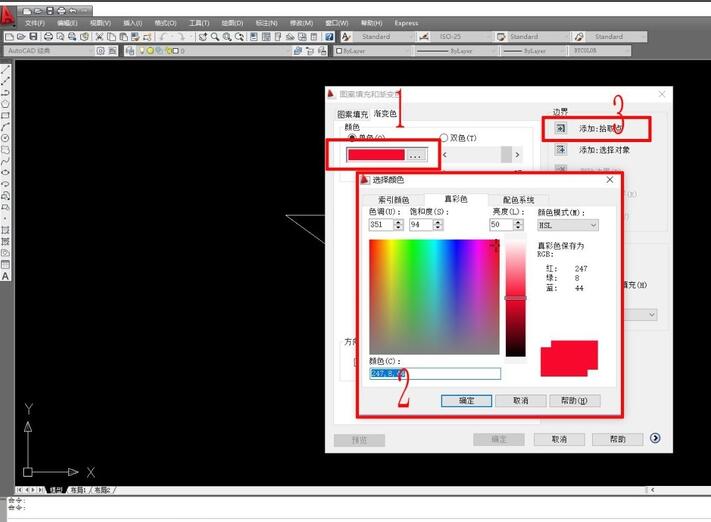The image size is (711, 522).
Task: Confirm color with 确定 in 选择颜色 dialog
Action: point(466,400)
